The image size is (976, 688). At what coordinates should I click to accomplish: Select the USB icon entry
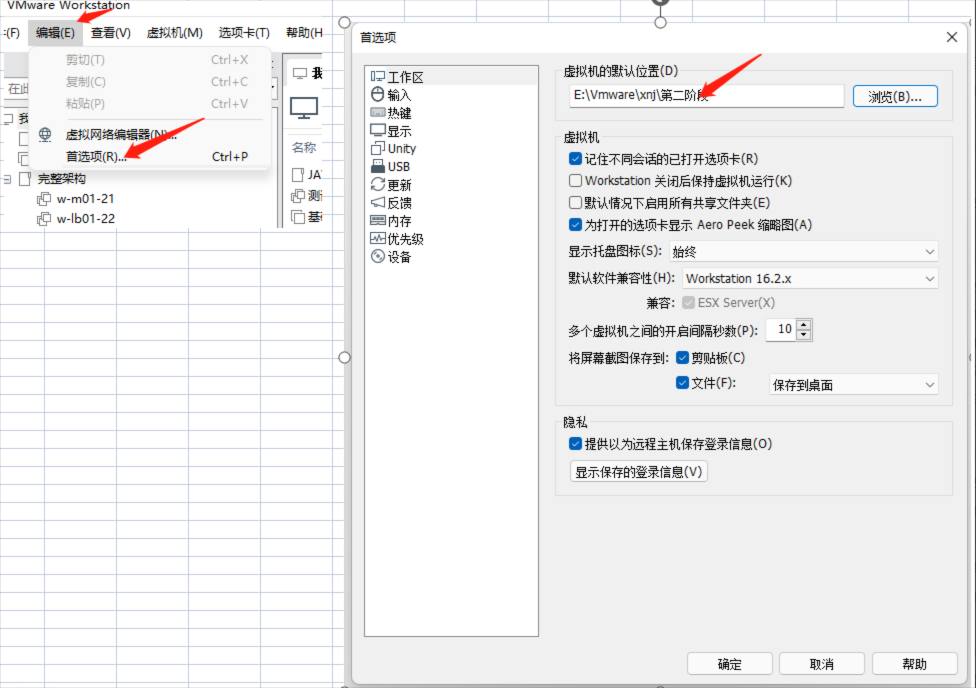[x=377, y=166]
